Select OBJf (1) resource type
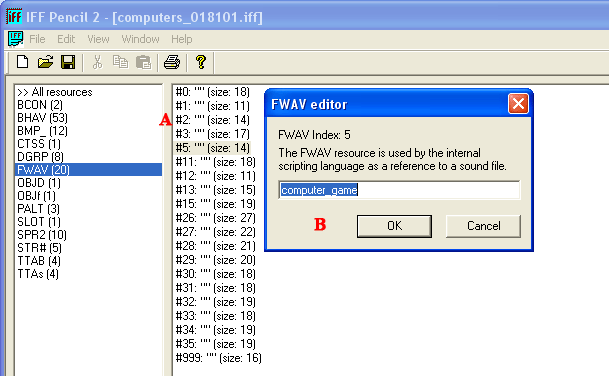 [89, 196]
